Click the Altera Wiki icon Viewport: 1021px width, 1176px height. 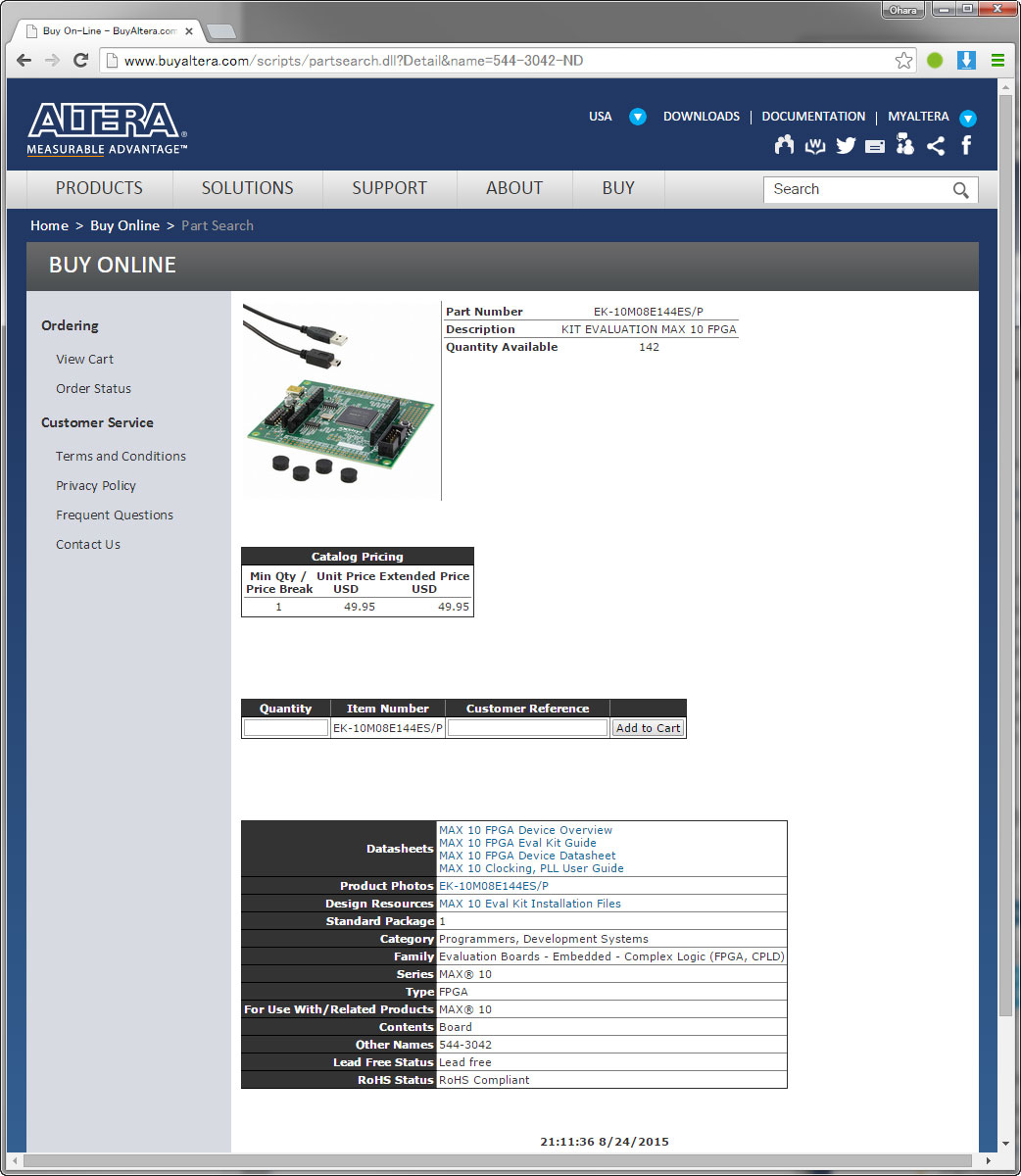tap(814, 144)
